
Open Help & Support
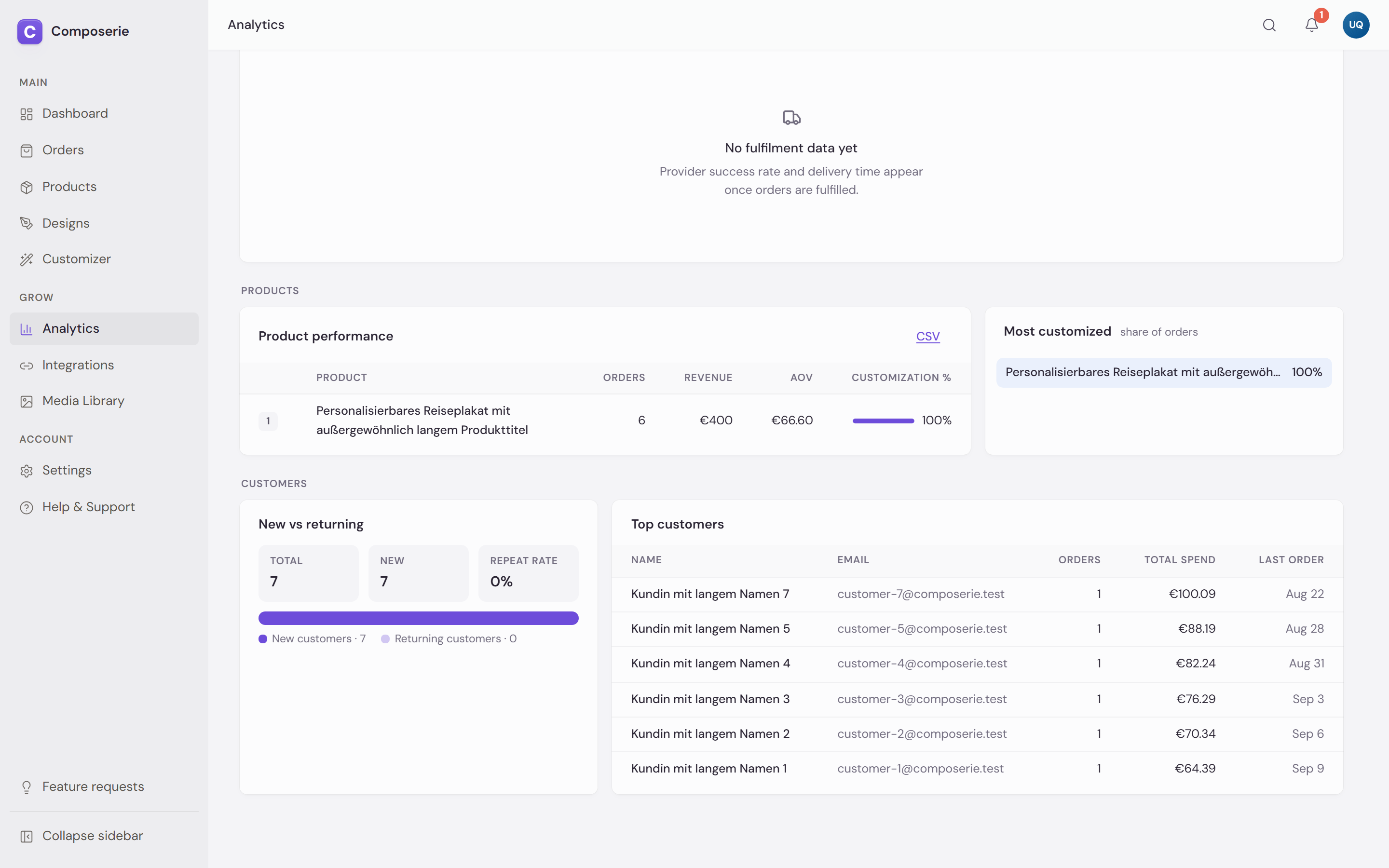click(x=104, y=507)
